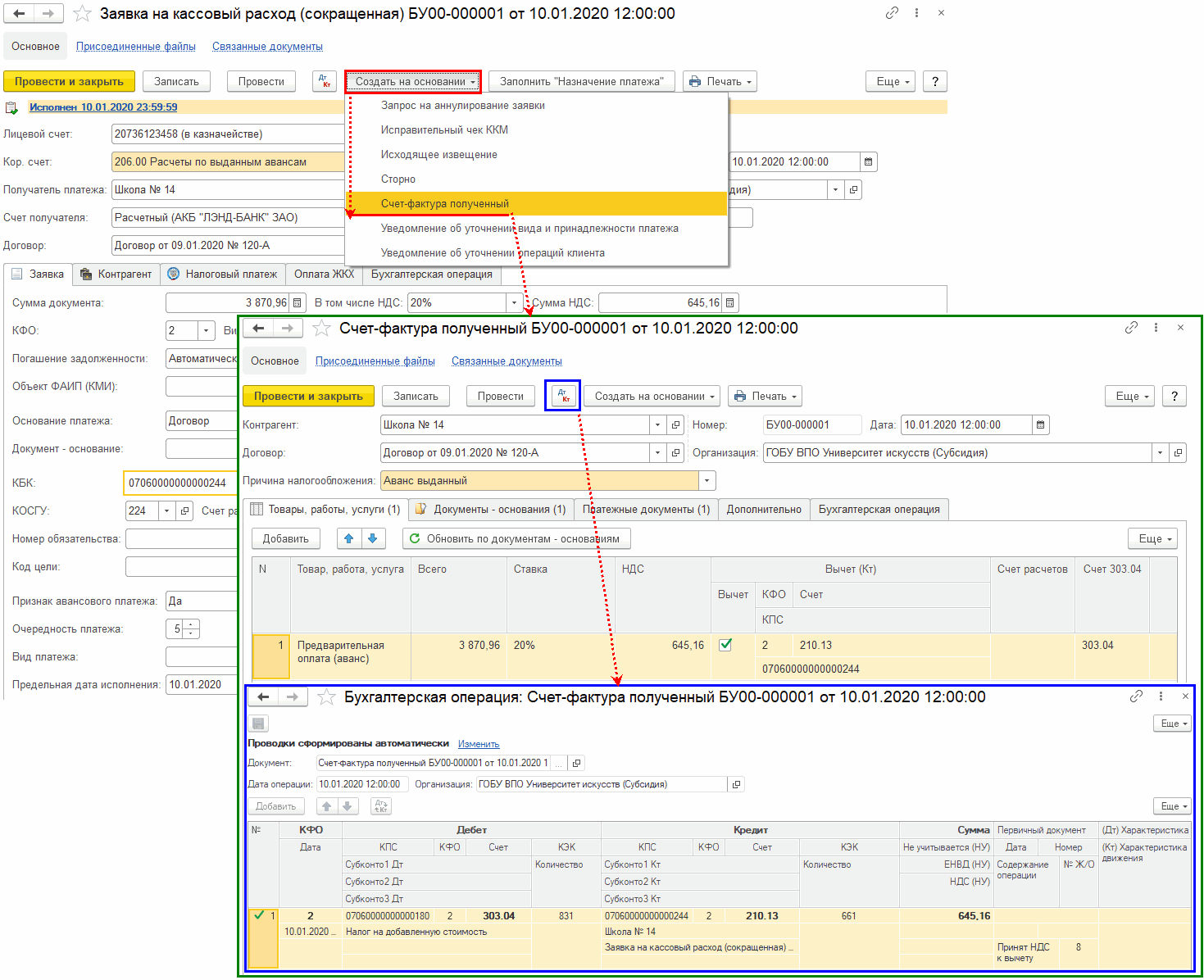Click Добавить button in Товары table
This screenshot has height=980, width=1204.
[x=286, y=538]
